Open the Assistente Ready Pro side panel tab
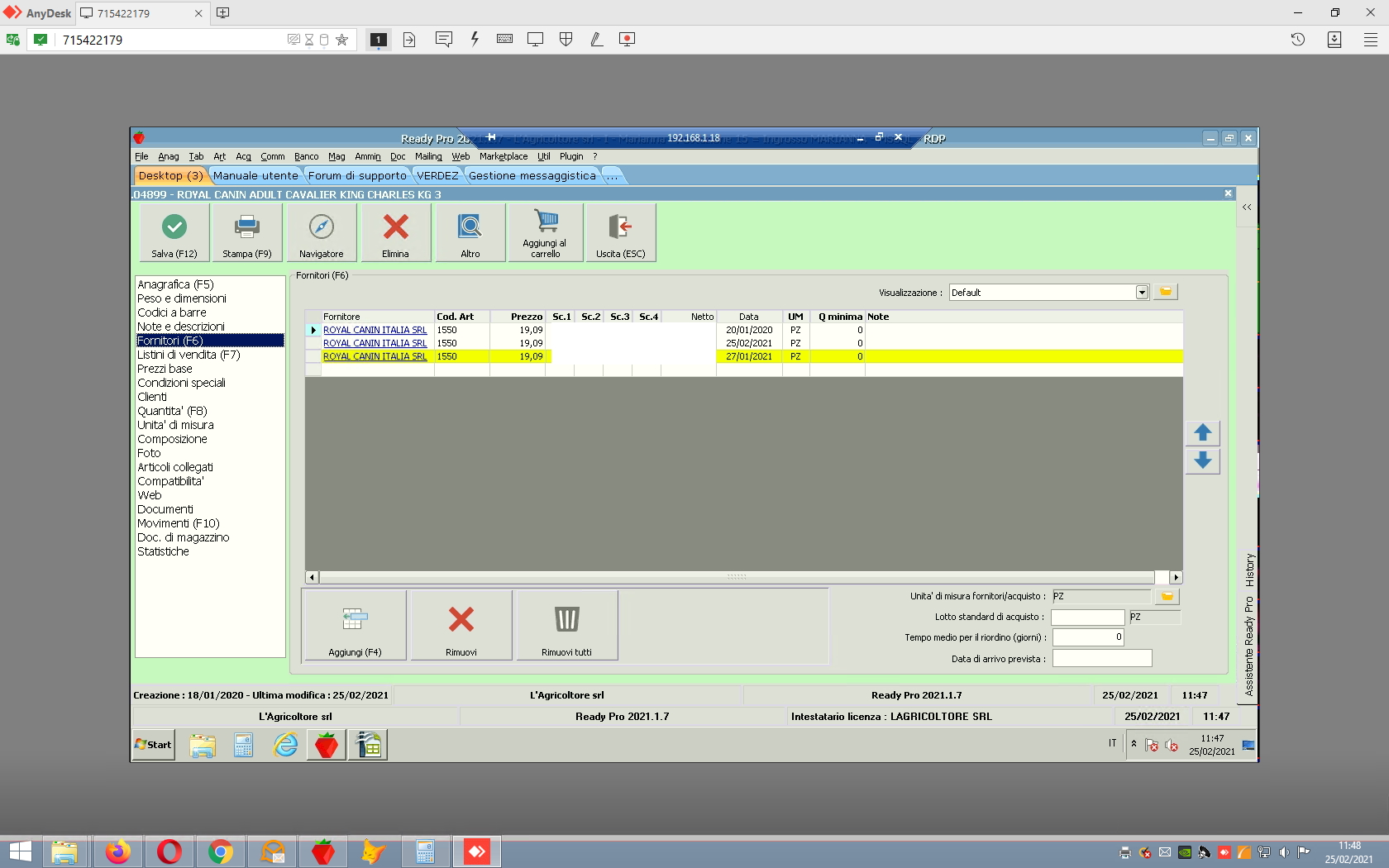 point(1249,646)
